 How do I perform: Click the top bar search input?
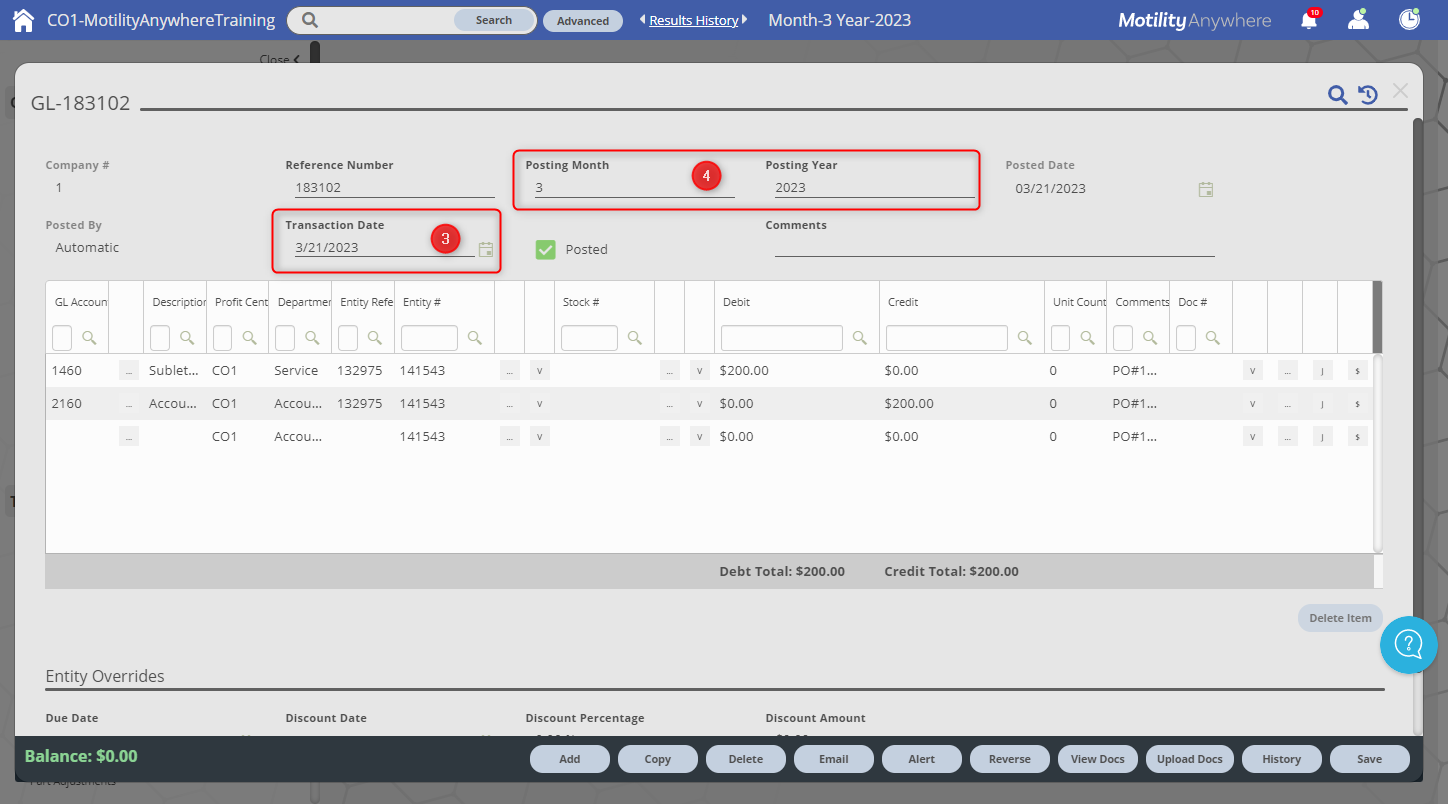[x=388, y=20]
